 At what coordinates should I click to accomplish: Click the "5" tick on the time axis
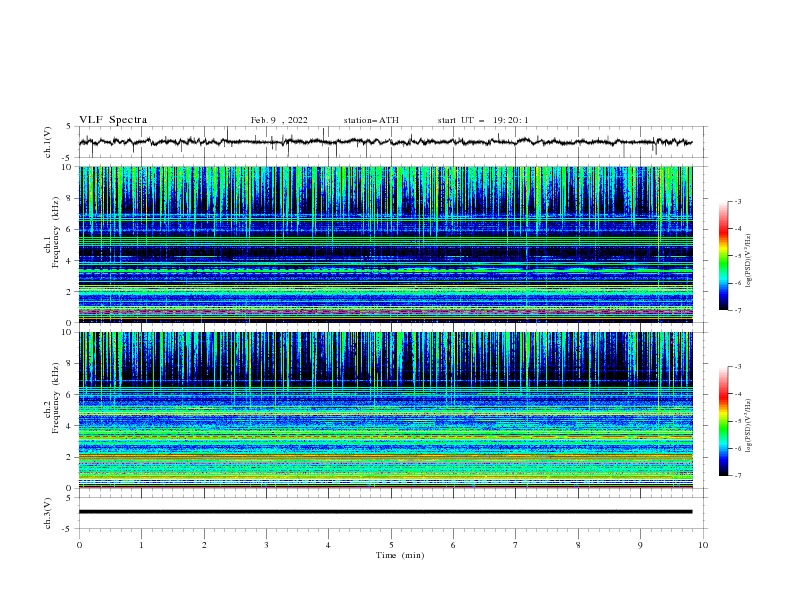[391, 545]
